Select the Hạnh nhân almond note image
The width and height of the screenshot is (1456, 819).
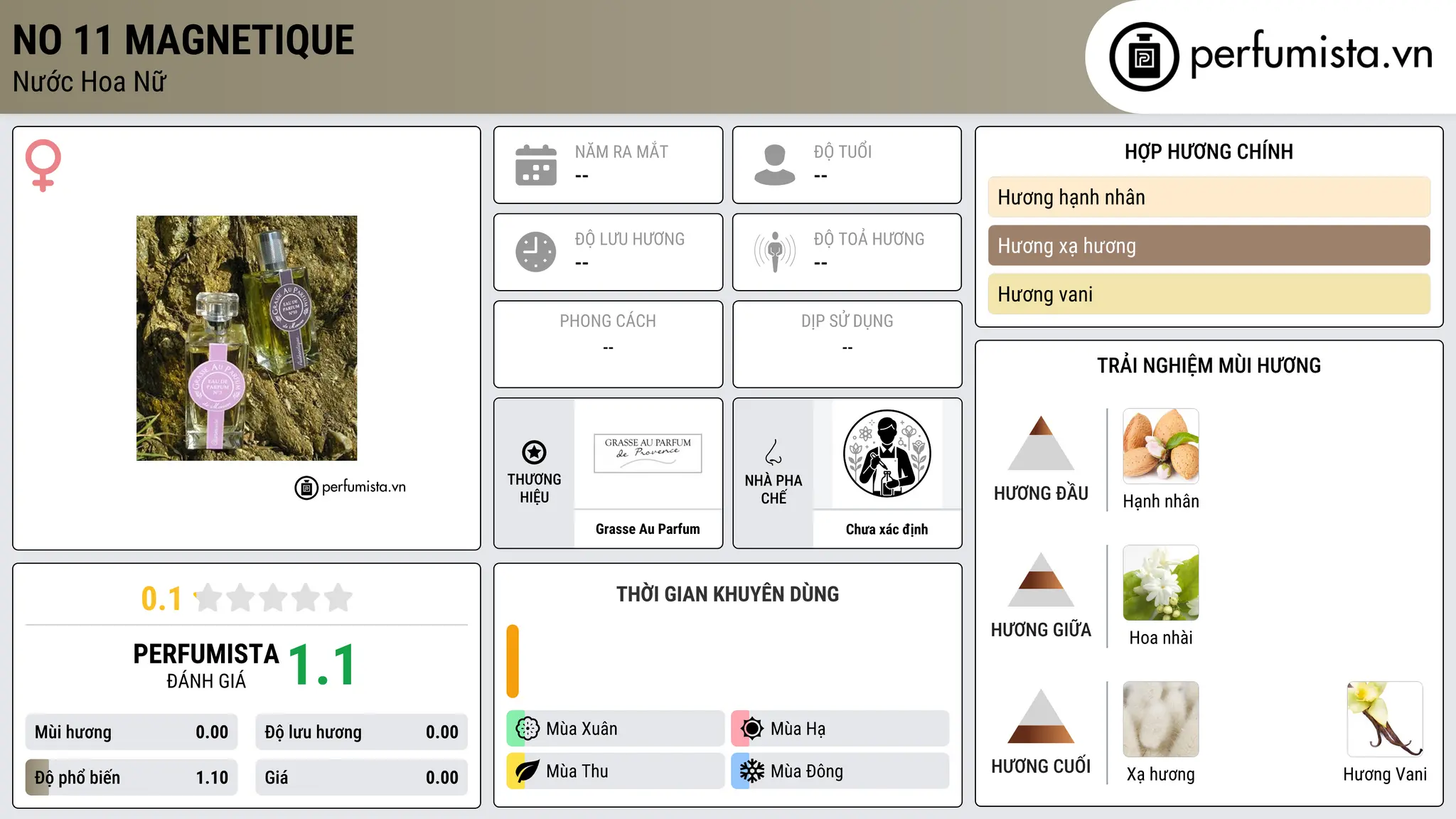(1161, 446)
